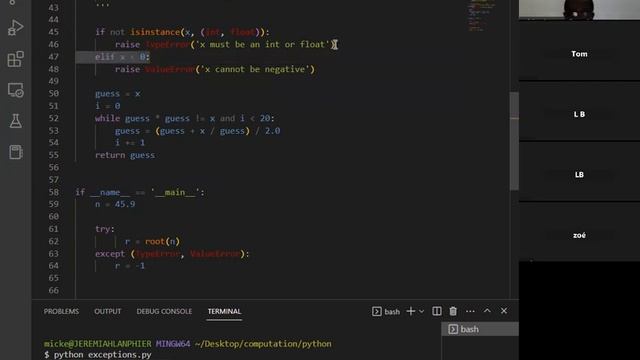Click the 'x cannot be negative' string
Viewport: 640px width, 360px height.
point(255,69)
